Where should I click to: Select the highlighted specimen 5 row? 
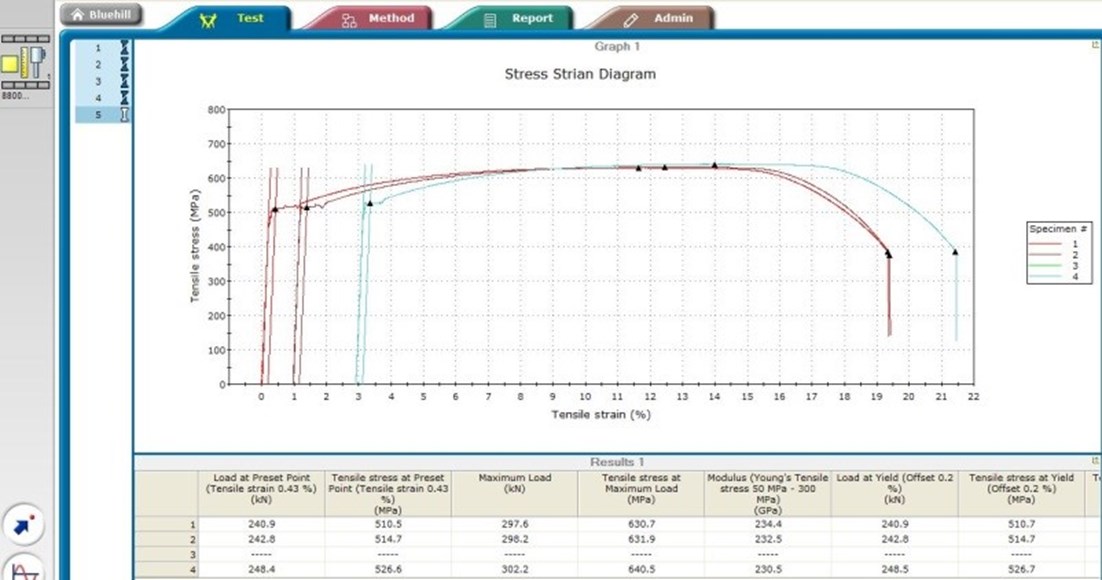[x=102, y=115]
